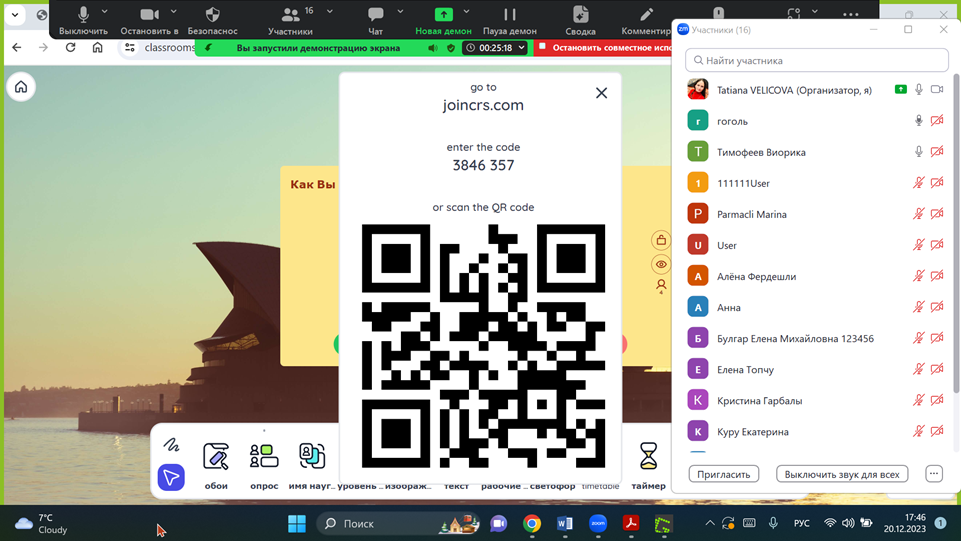The width and height of the screenshot is (961, 541).
Task: Expand the arrow next to Участники
Action: (329, 13)
